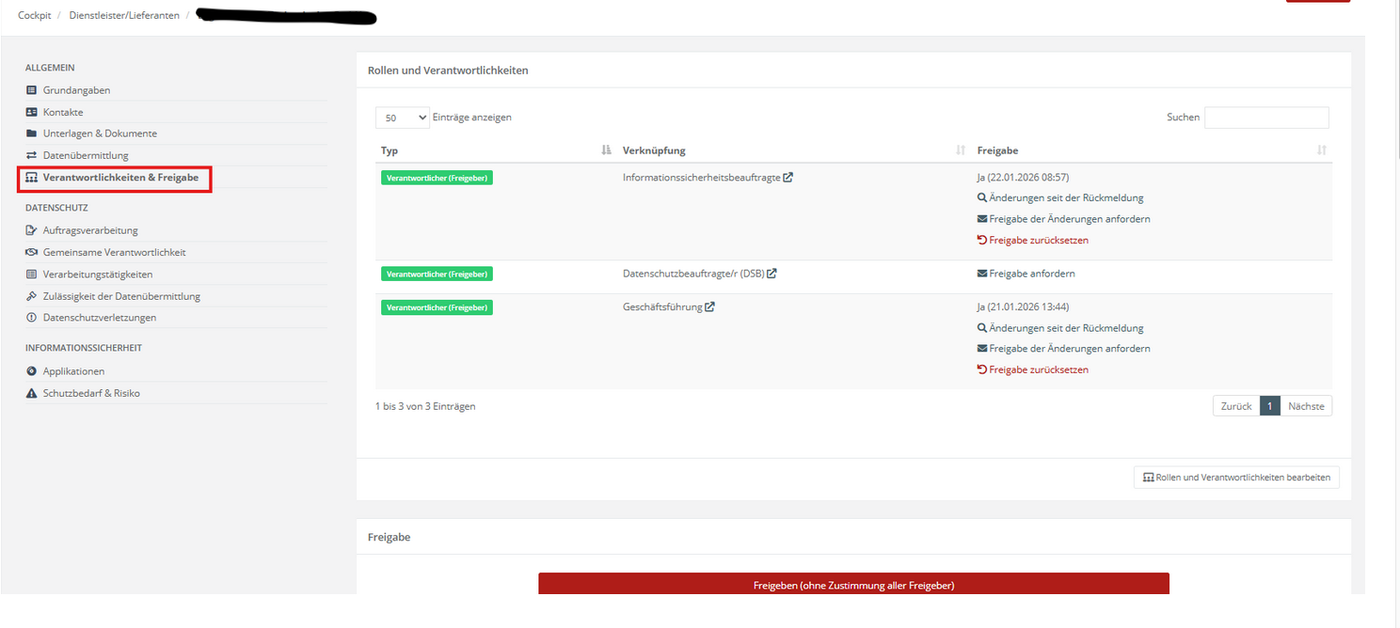The width and height of the screenshot is (1400, 628).
Task: Open external link icon beside Datenschutzbeauftragte/r (DSB)
Action: tap(772, 273)
